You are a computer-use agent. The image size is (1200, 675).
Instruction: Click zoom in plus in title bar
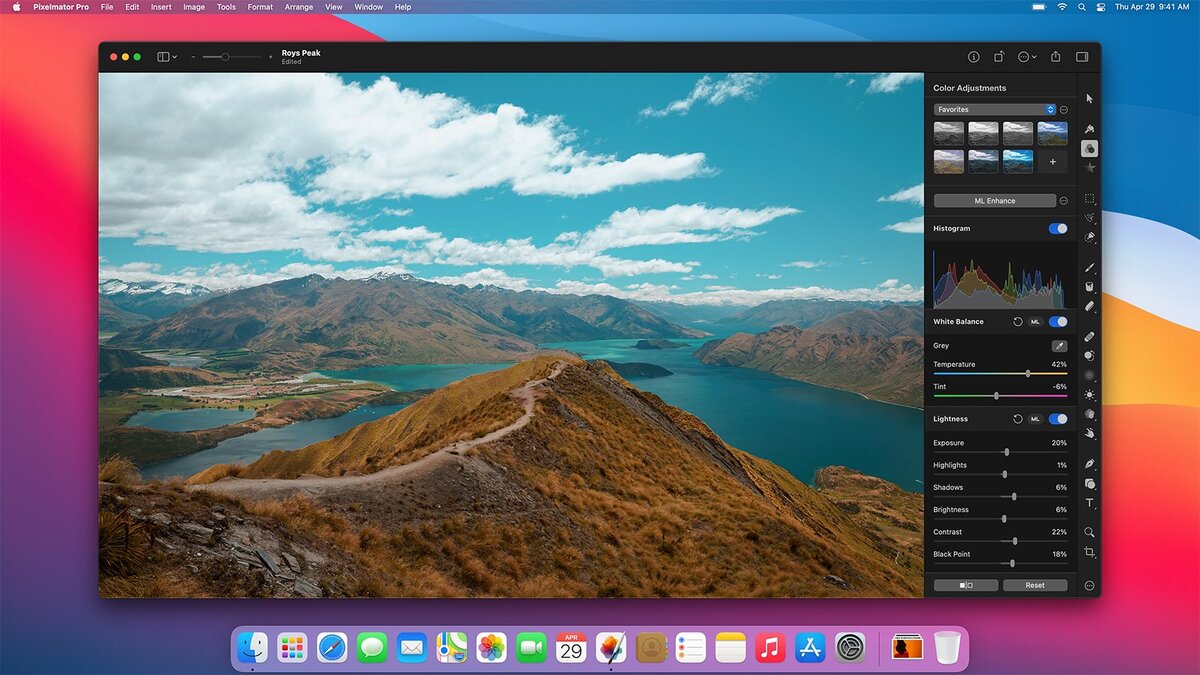coord(270,57)
